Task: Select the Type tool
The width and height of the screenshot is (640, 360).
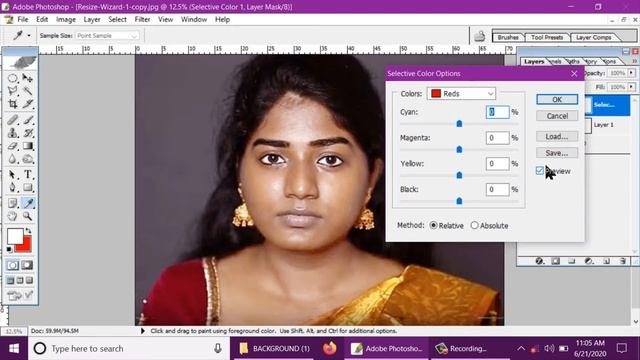Action: (x=28, y=175)
